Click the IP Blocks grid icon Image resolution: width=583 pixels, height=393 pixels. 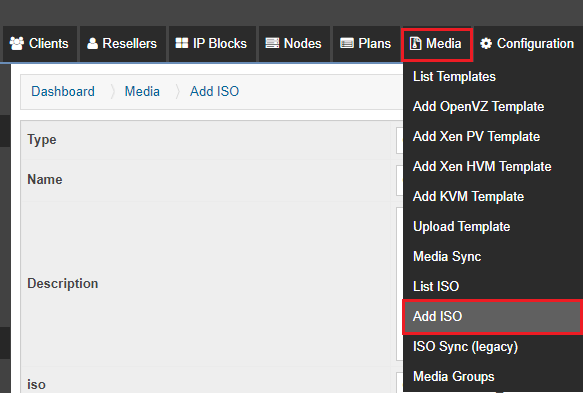point(182,43)
